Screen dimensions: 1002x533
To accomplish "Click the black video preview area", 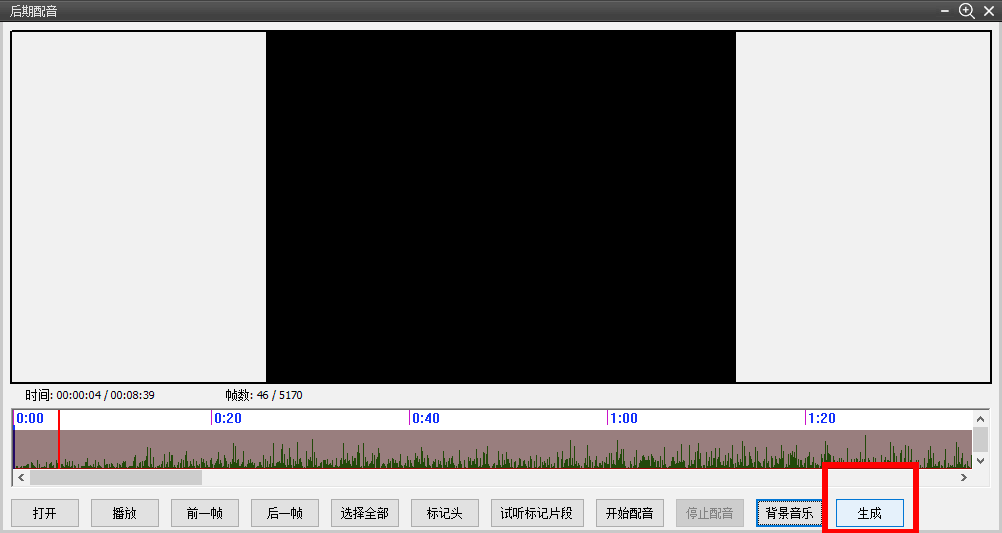I will pyautogui.click(x=501, y=207).
